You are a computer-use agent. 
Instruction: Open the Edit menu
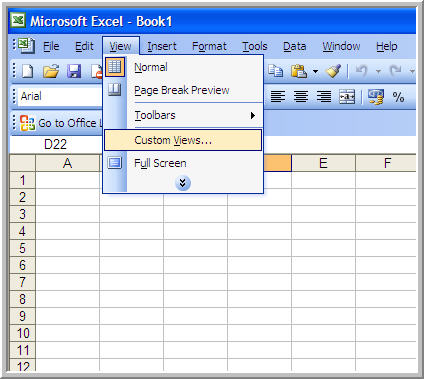[84, 46]
